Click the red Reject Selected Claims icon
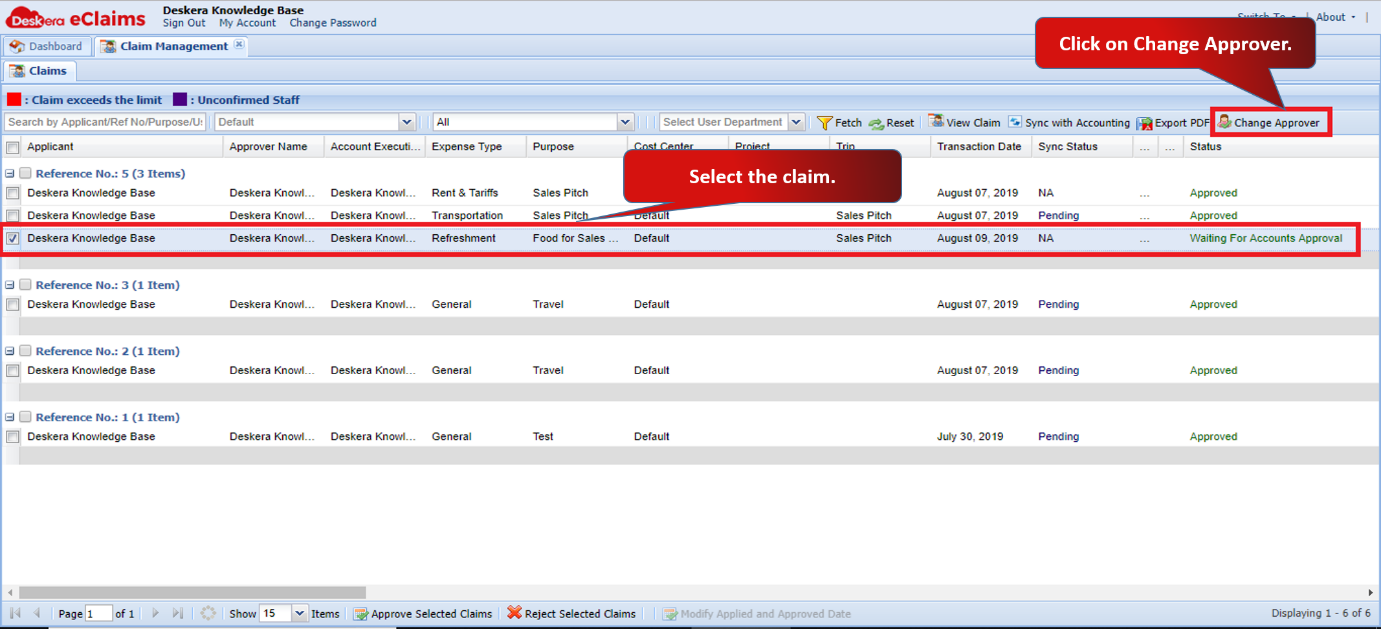 click(x=514, y=613)
